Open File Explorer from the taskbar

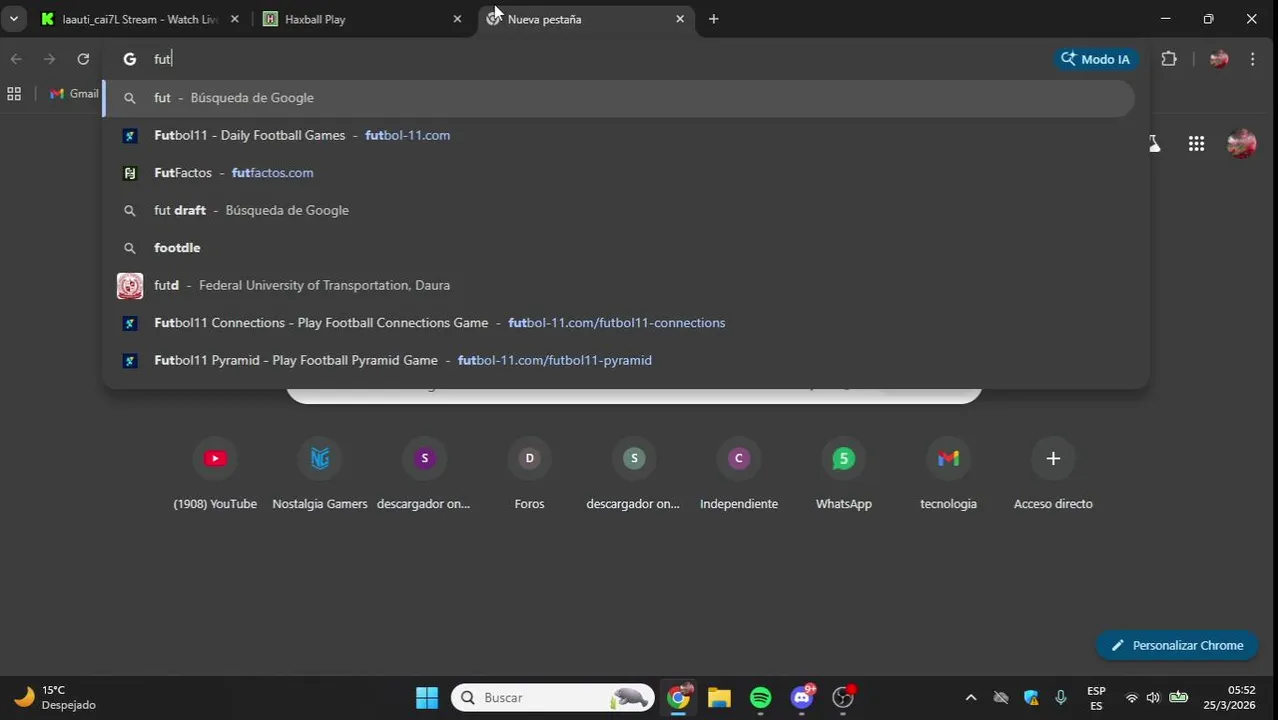coord(719,697)
